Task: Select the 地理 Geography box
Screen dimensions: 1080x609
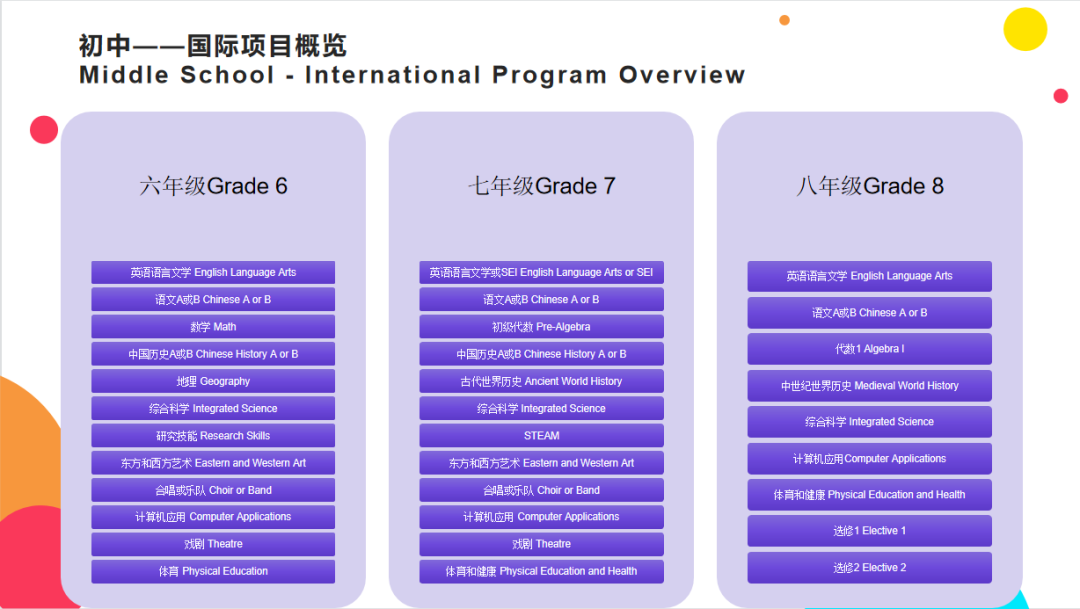Action: (214, 381)
